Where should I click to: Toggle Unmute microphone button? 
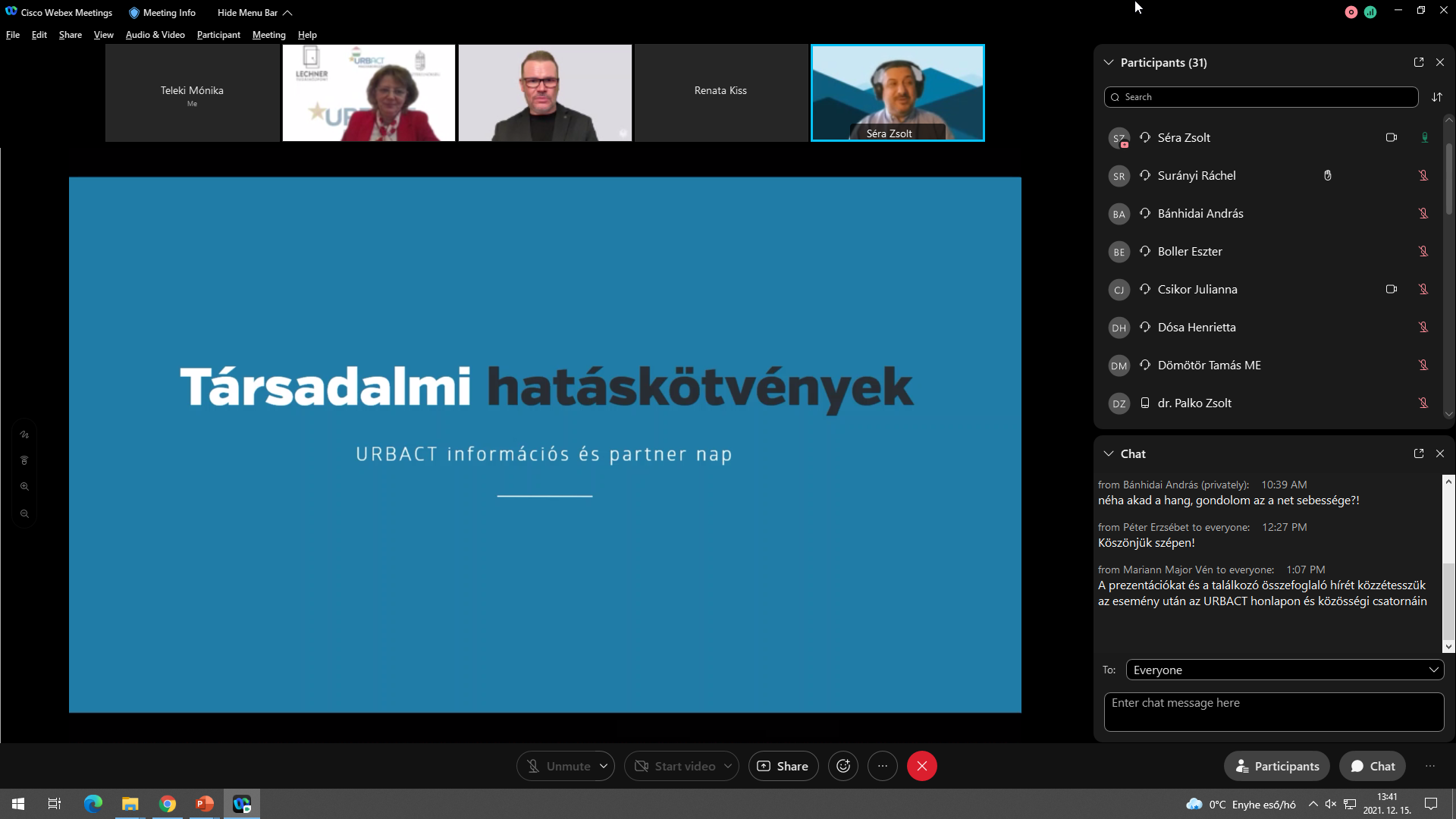pos(558,766)
